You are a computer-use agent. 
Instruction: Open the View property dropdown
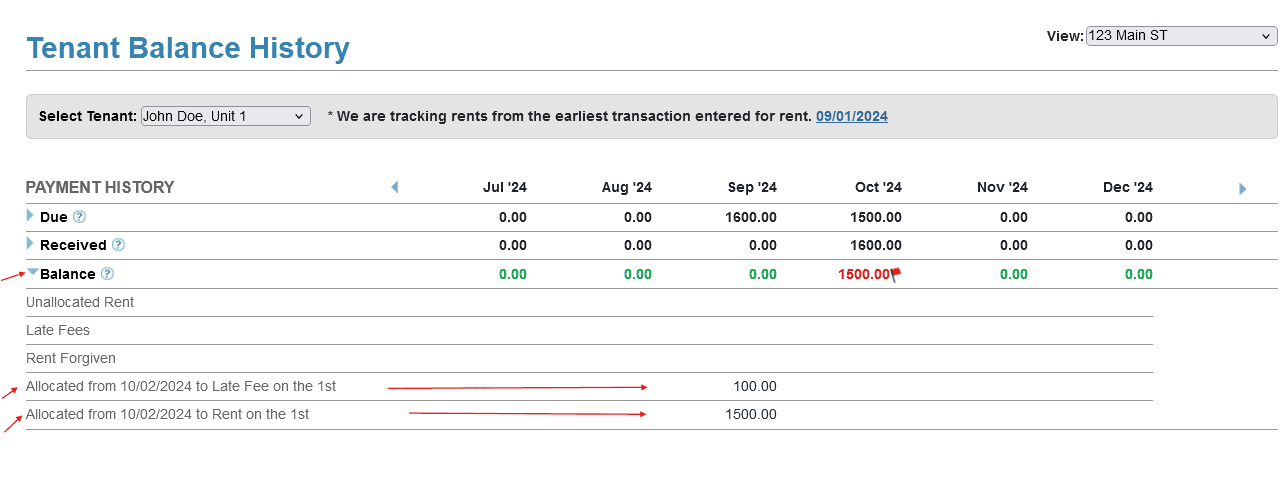pyautogui.click(x=1181, y=36)
